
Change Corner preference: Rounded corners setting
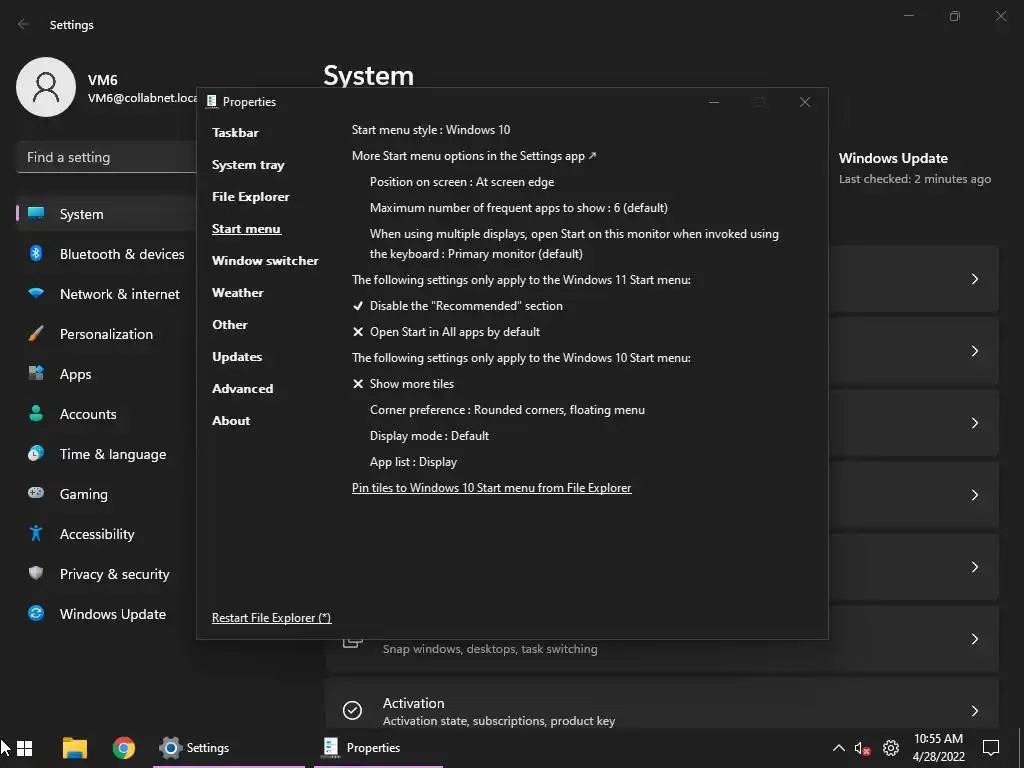507,410
